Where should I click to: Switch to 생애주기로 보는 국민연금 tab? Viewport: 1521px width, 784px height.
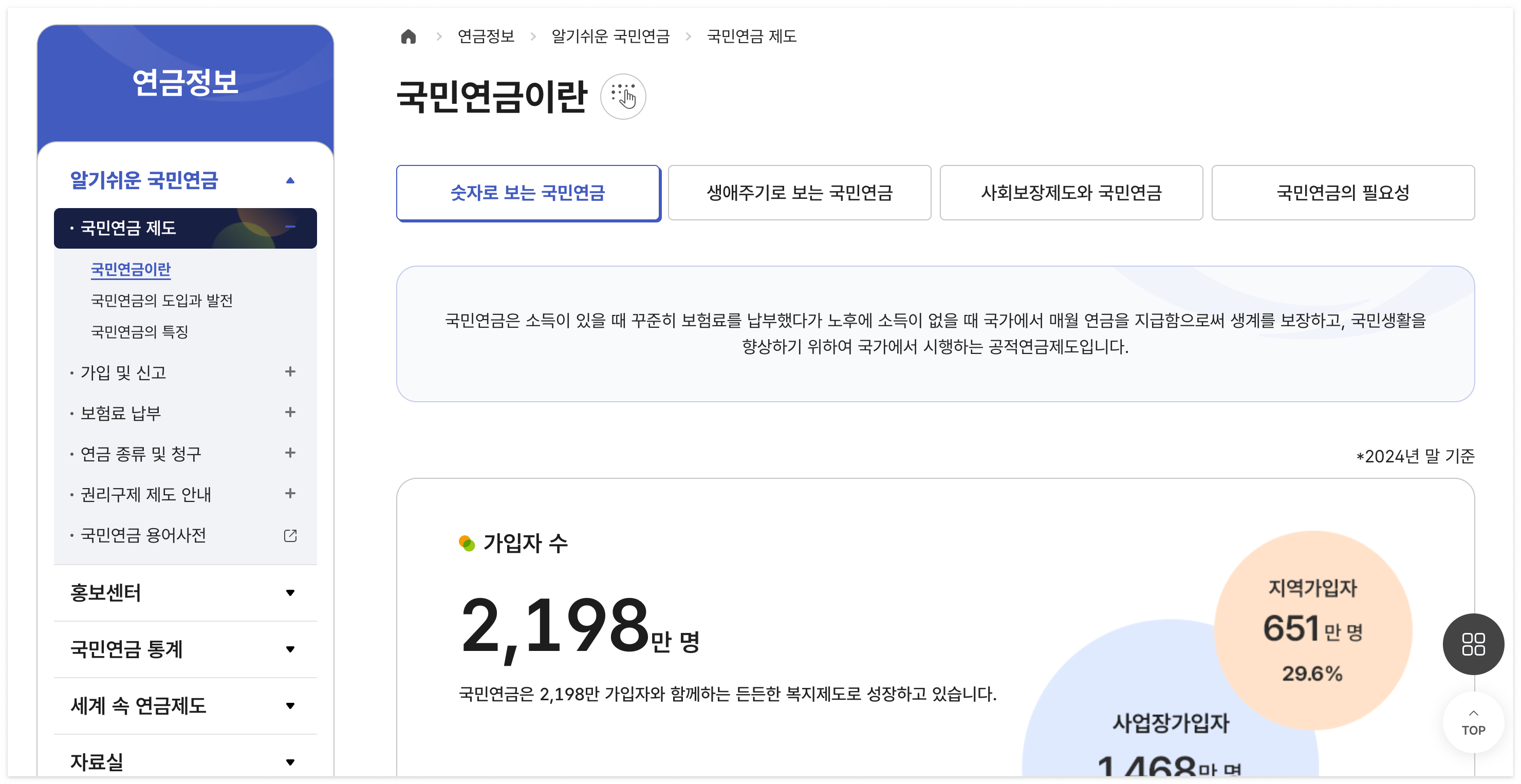[x=799, y=193]
